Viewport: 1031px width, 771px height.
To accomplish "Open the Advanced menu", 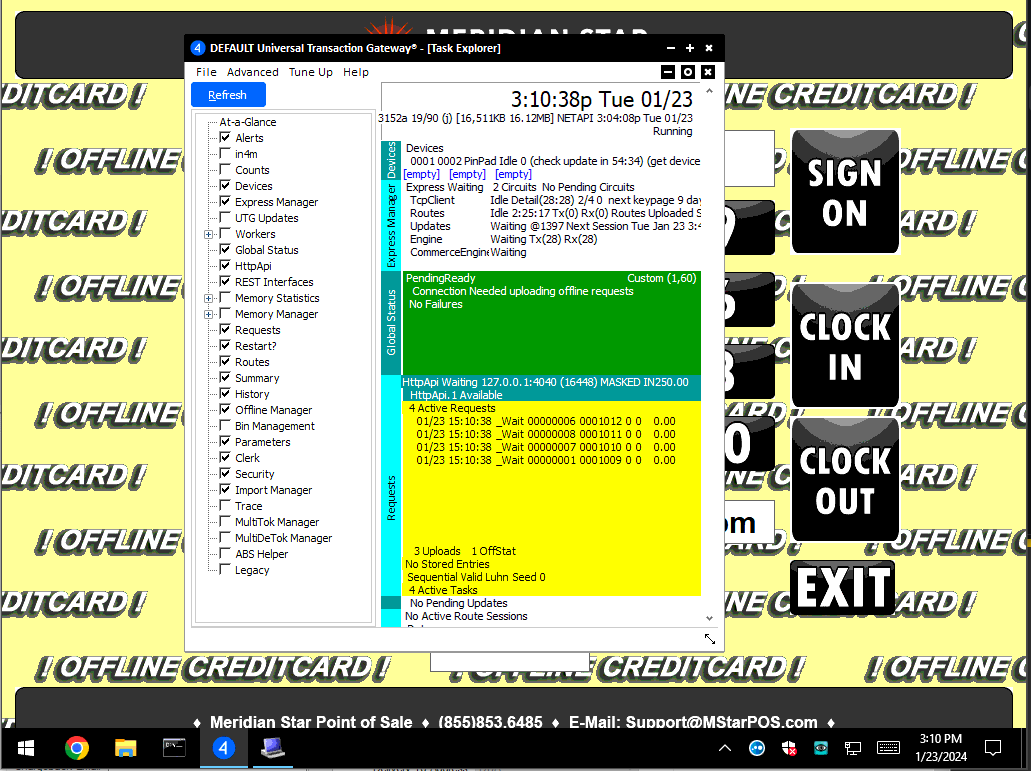I will pyautogui.click(x=252, y=72).
